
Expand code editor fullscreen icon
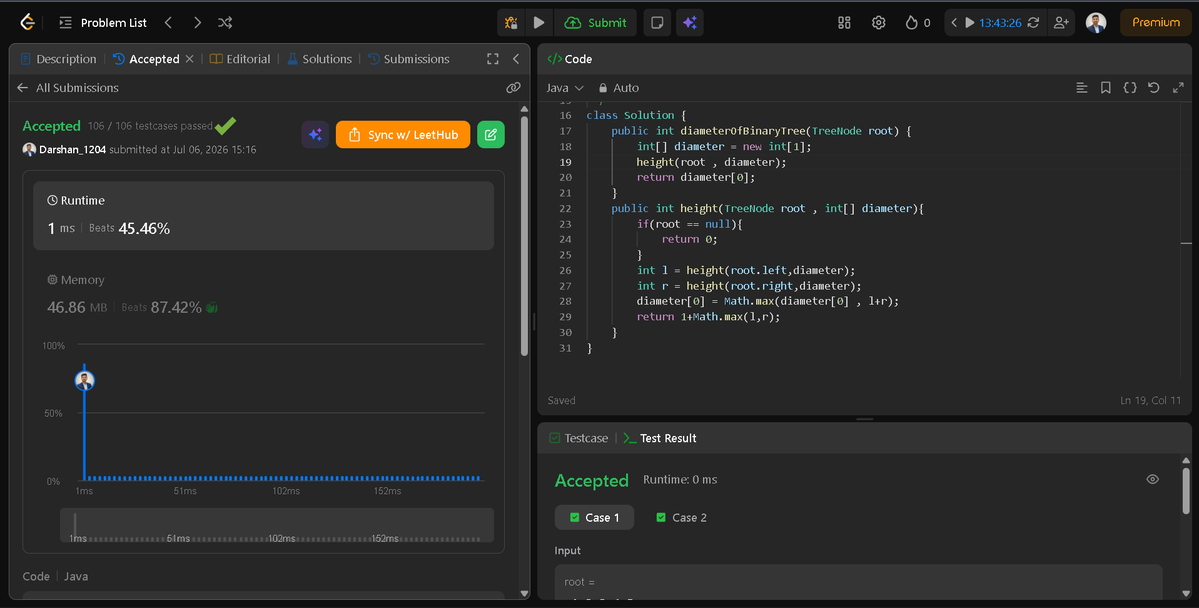click(1178, 88)
